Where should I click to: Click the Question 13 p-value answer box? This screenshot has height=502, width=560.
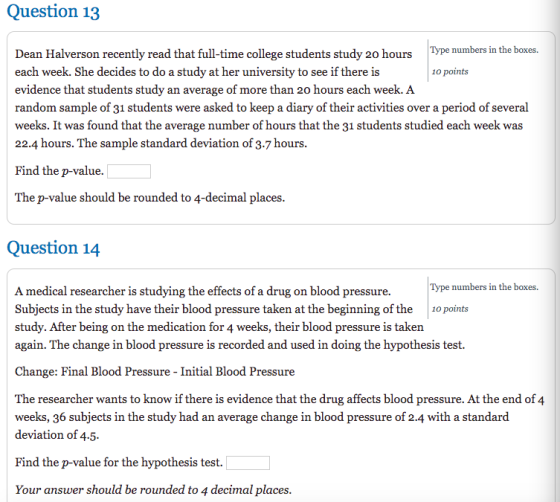click(x=129, y=171)
